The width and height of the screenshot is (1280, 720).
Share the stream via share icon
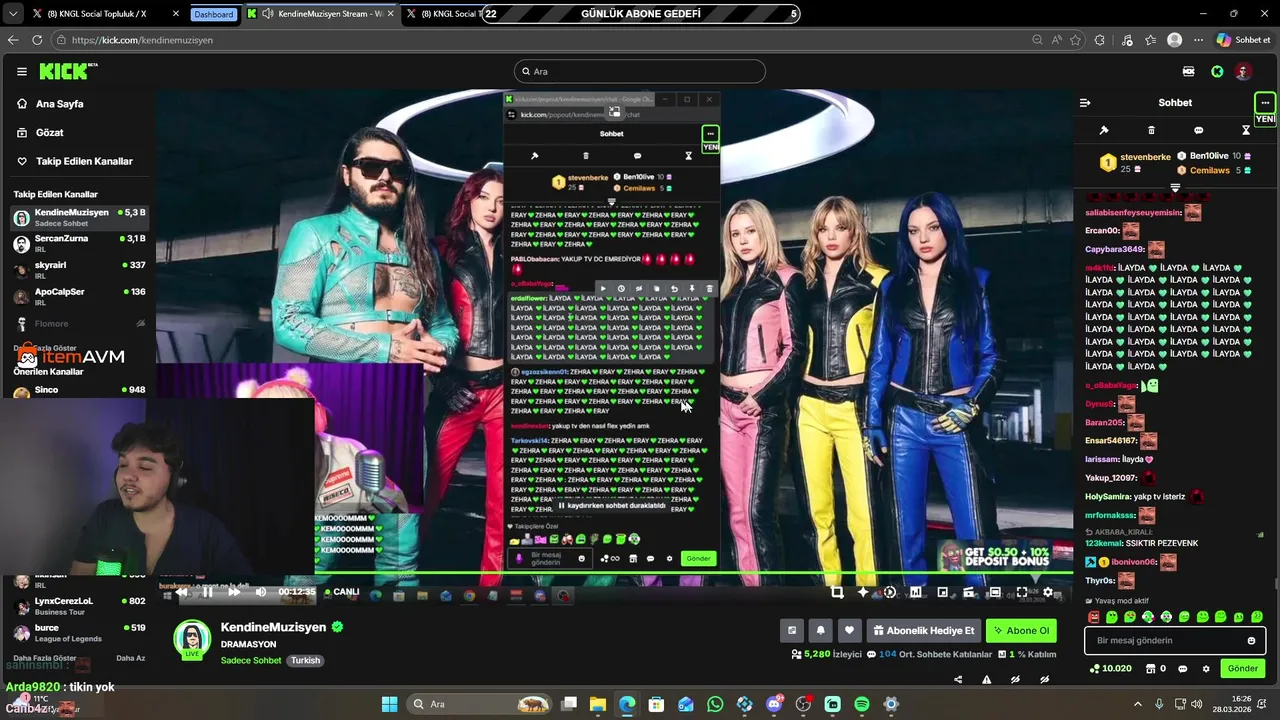[x=958, y=679]
